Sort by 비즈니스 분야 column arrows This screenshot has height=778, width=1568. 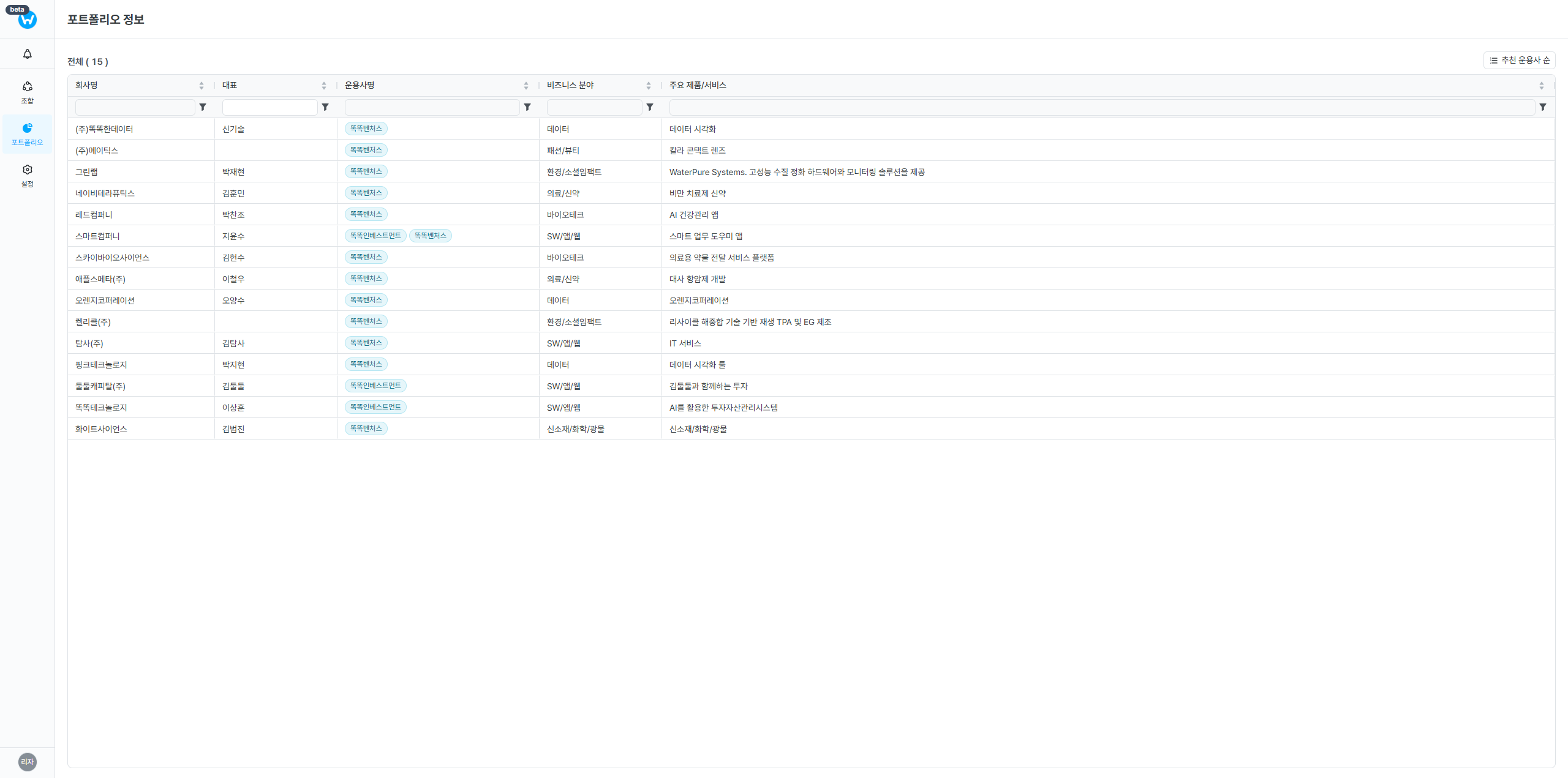(x=648, y=86)
